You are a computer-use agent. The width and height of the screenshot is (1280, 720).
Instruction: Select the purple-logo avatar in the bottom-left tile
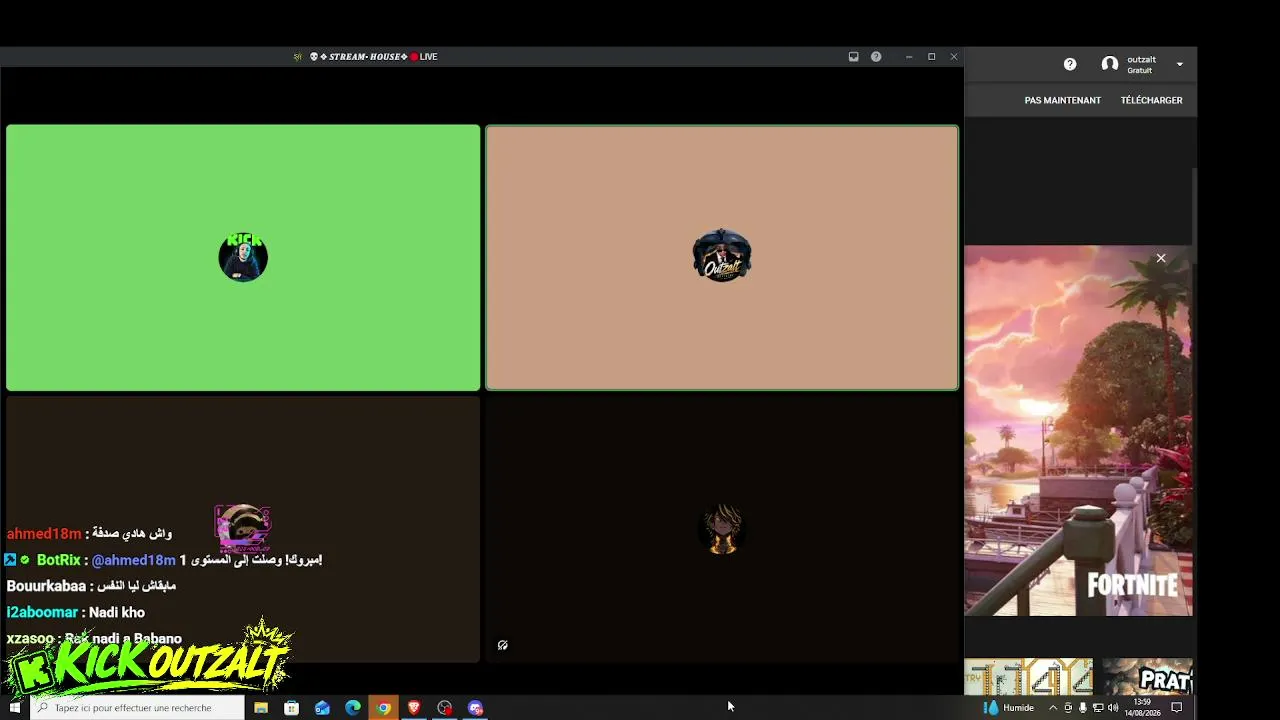(243, 529)
